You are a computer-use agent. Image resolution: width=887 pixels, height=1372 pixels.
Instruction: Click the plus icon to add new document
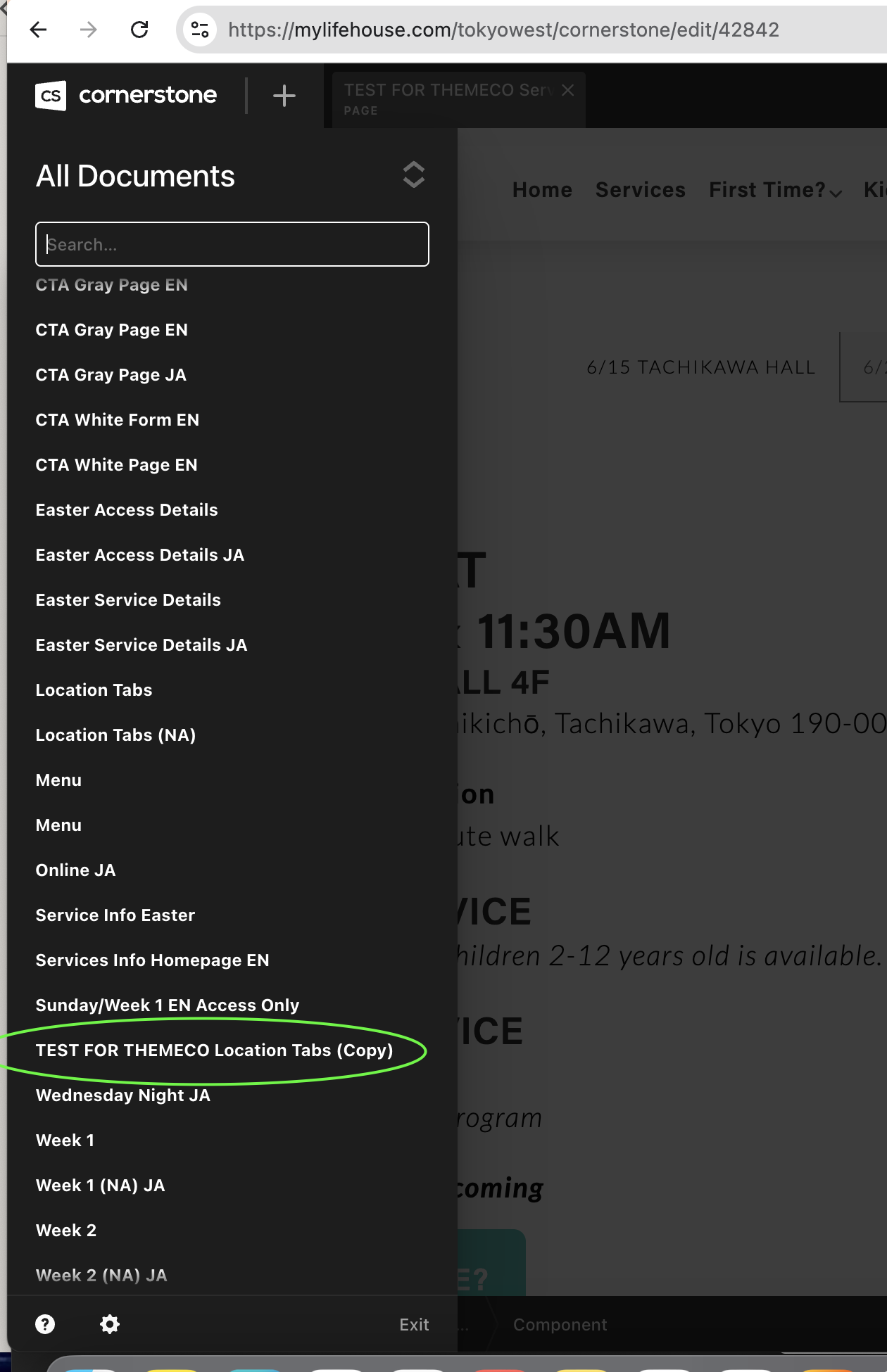point(284,96)
